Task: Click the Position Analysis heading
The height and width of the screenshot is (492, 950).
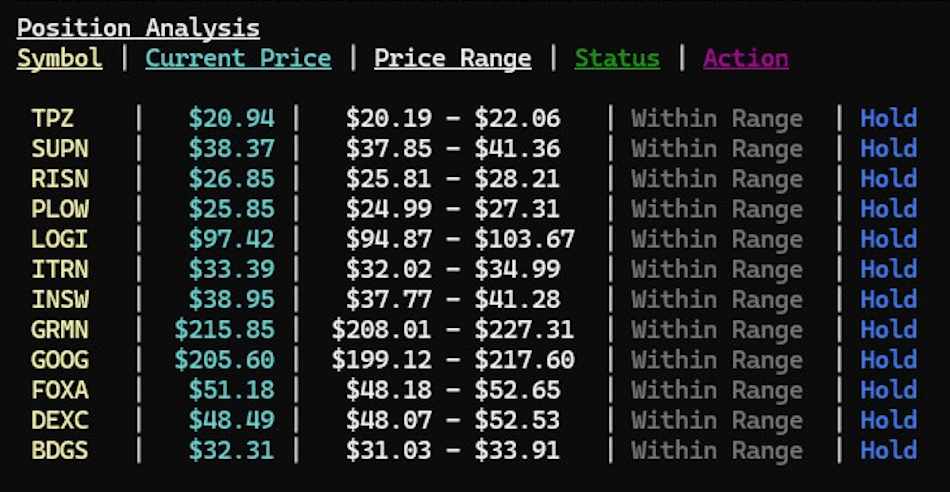Action: pyautogui.click(x=138, y=28)
